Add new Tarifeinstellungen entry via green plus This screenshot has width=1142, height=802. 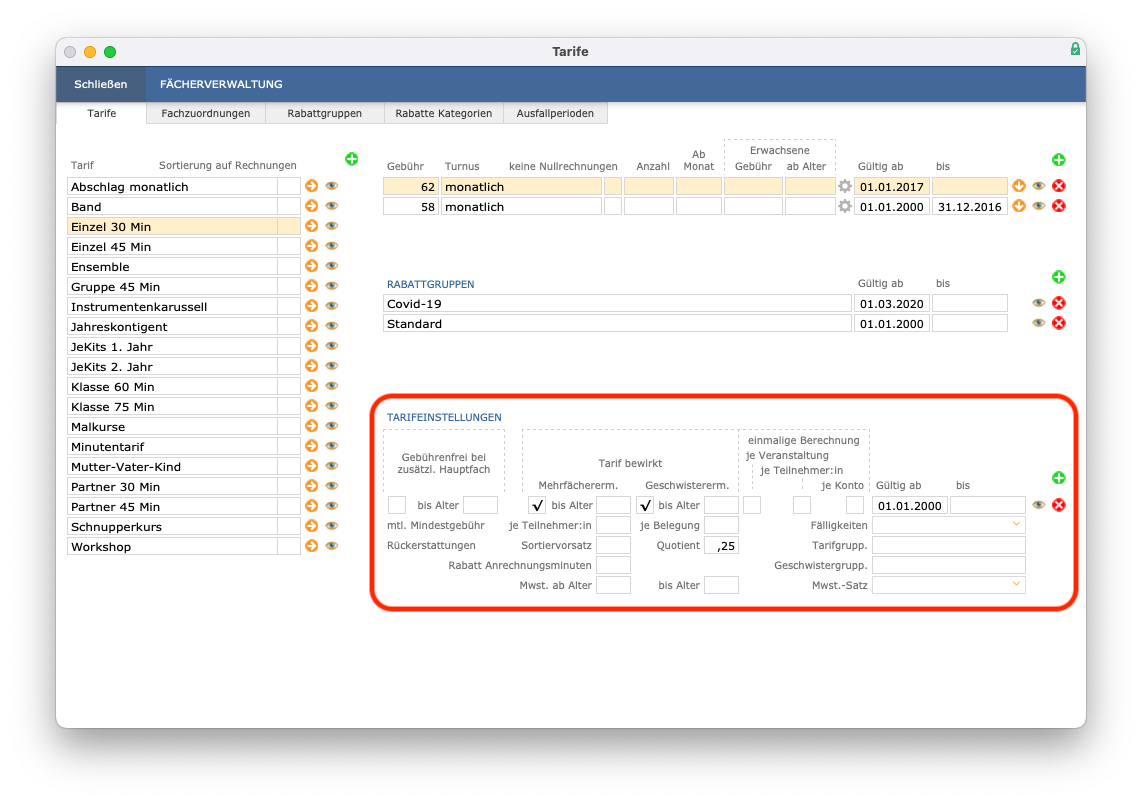click(x=1059, y=478)
